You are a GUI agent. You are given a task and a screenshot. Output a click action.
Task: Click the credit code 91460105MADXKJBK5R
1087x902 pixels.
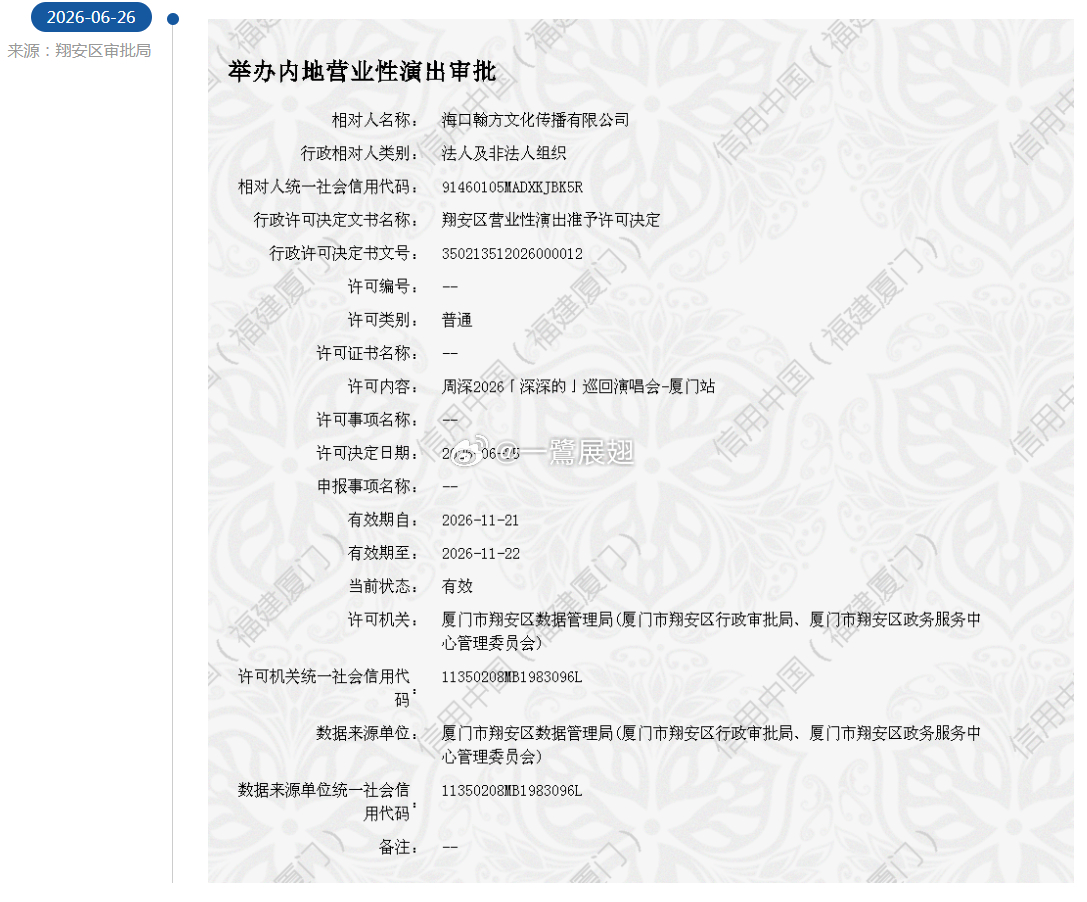(x=512, y=187)
